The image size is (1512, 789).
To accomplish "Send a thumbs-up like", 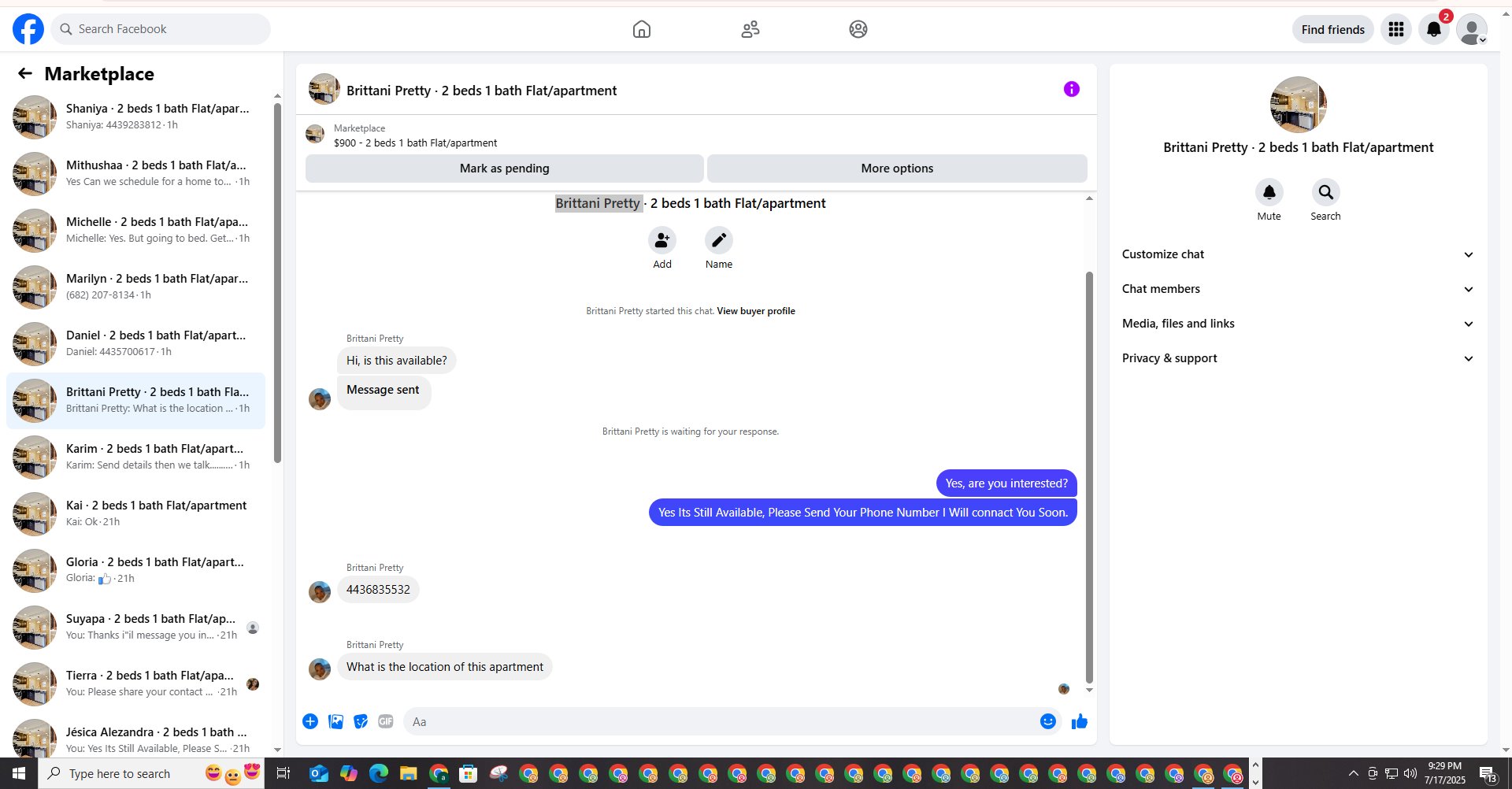I will (1080, 721).
